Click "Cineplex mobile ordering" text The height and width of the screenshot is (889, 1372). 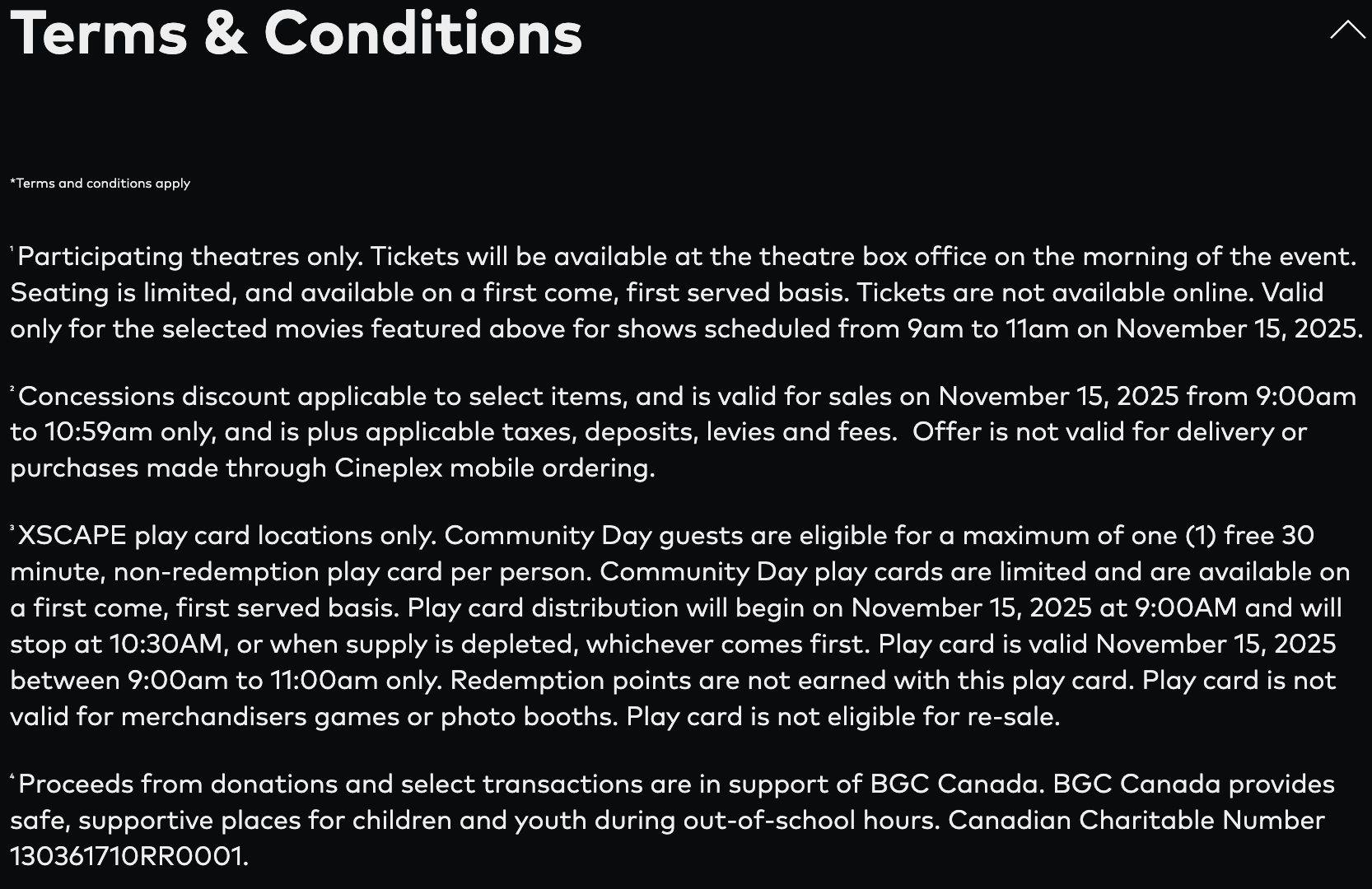click(x=493, y=468)
